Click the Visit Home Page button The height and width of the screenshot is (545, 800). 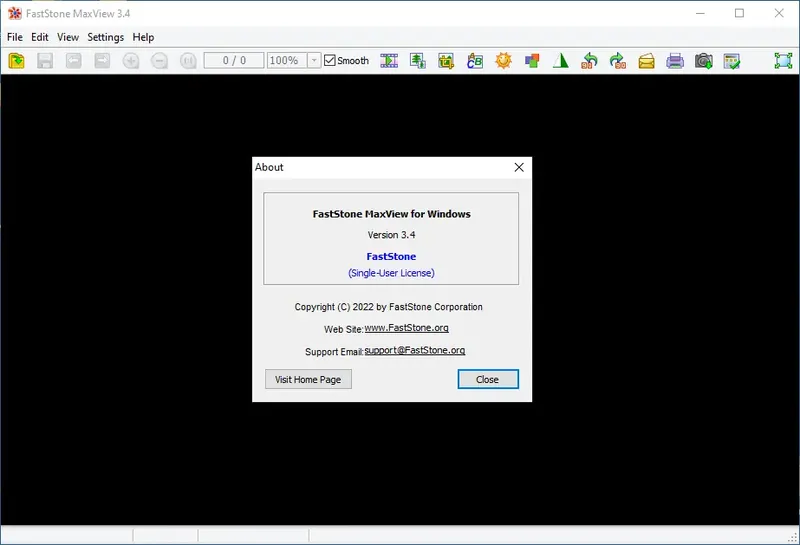[x=308, y=379]
